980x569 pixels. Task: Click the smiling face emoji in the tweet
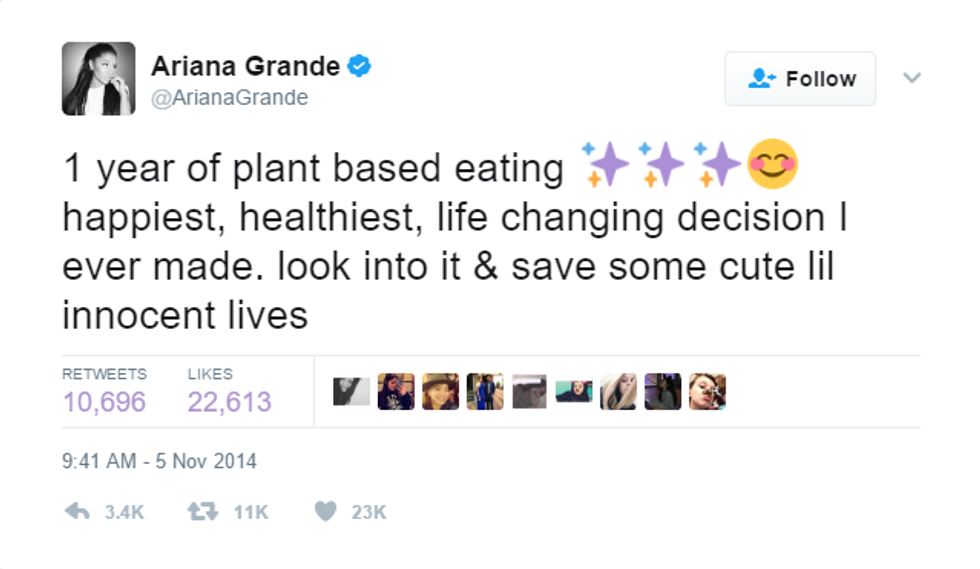click(x=773, y=164)
